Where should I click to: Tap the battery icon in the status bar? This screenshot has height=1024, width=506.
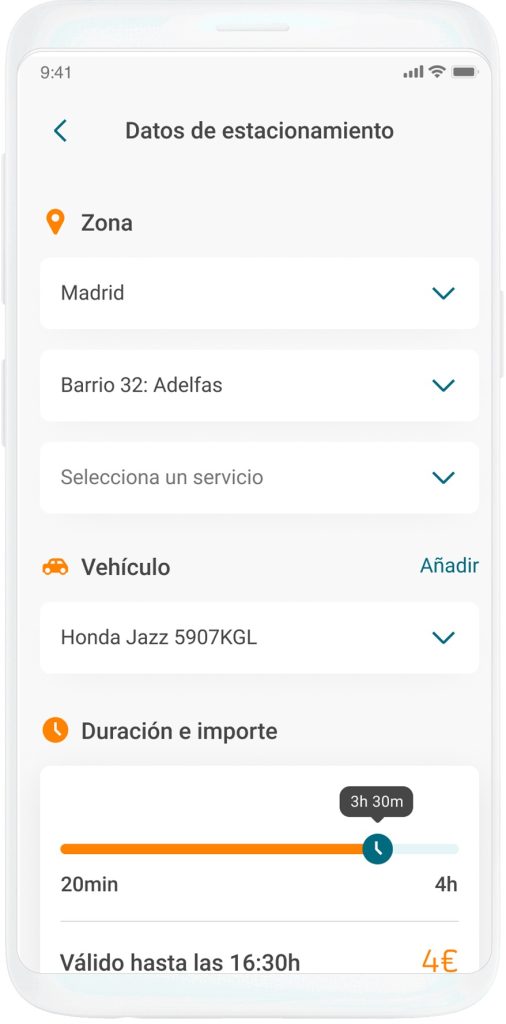(x=464, y=72)
